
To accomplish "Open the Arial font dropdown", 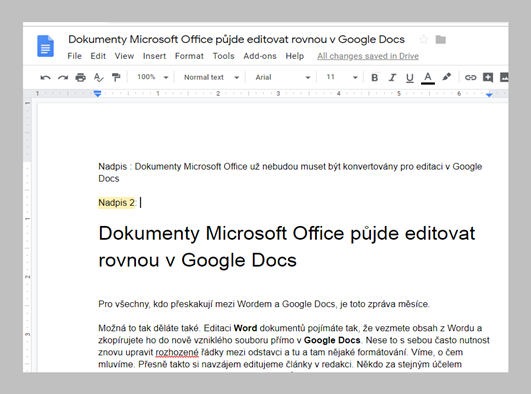I will pos(283,77).
